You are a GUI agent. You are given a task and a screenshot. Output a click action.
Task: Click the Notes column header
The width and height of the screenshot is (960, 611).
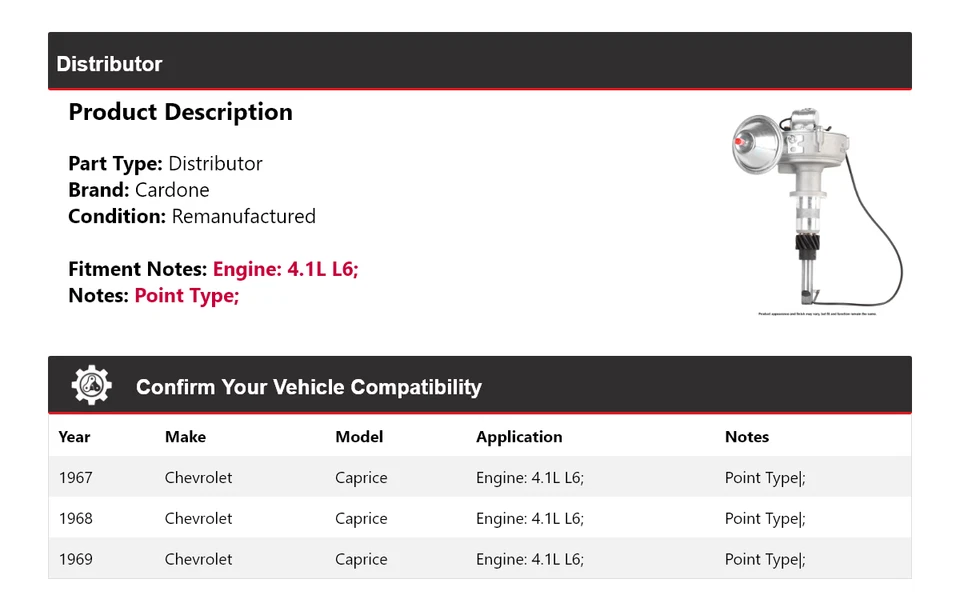746,437
